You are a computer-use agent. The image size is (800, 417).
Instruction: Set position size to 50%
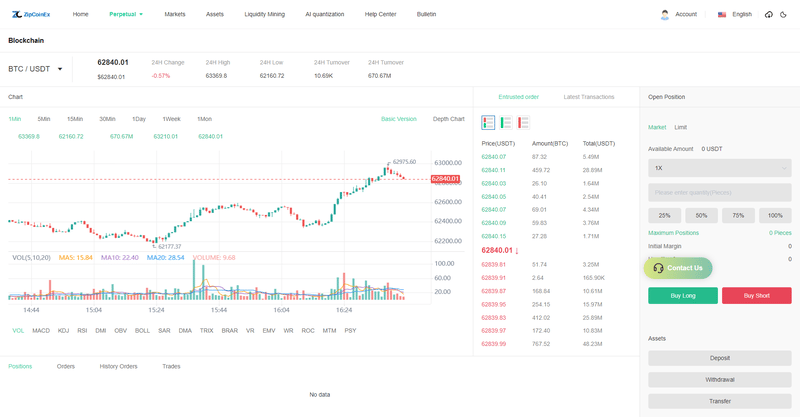701,215
